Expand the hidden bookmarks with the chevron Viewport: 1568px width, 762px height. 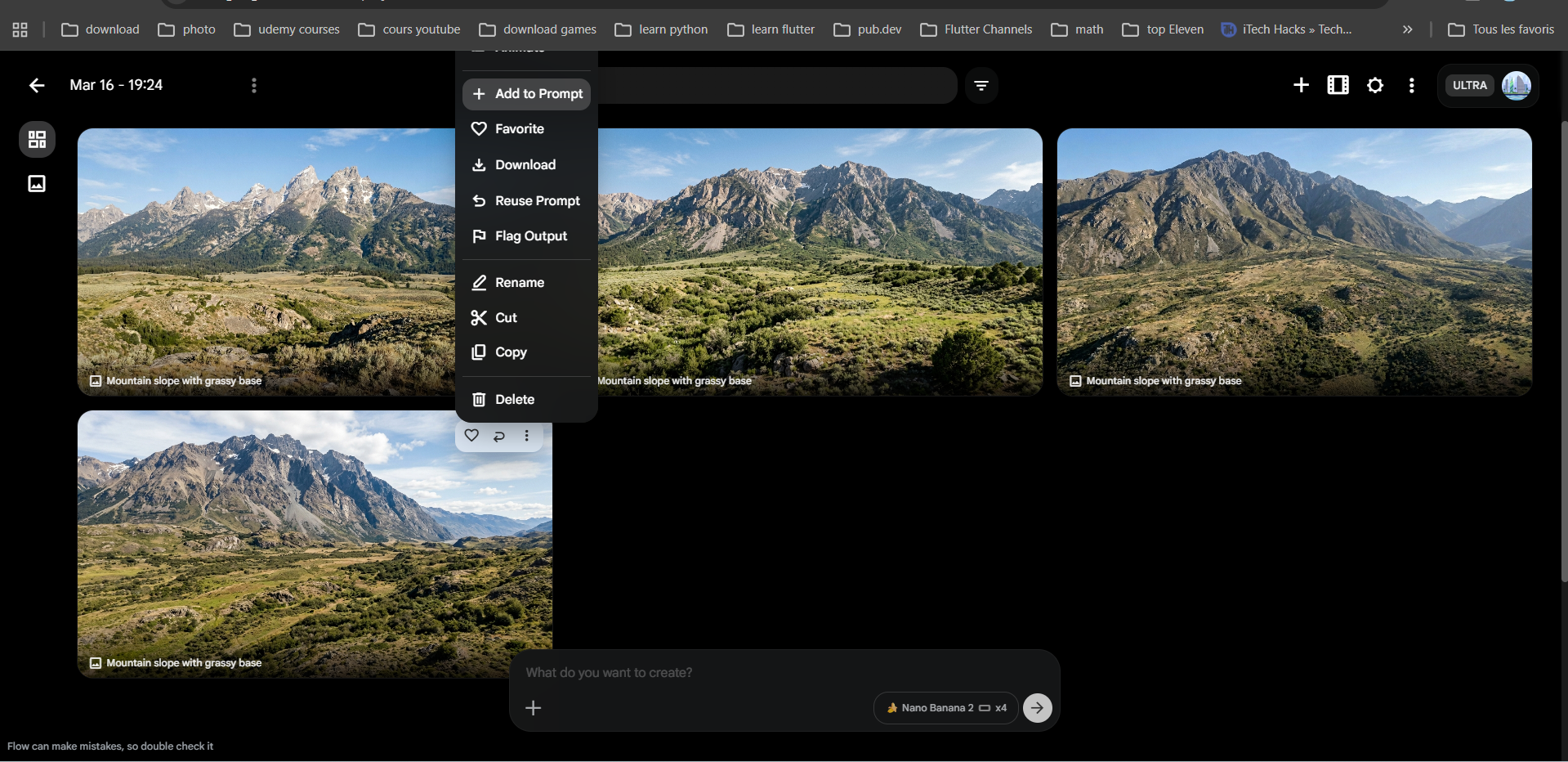(1407, 29)
